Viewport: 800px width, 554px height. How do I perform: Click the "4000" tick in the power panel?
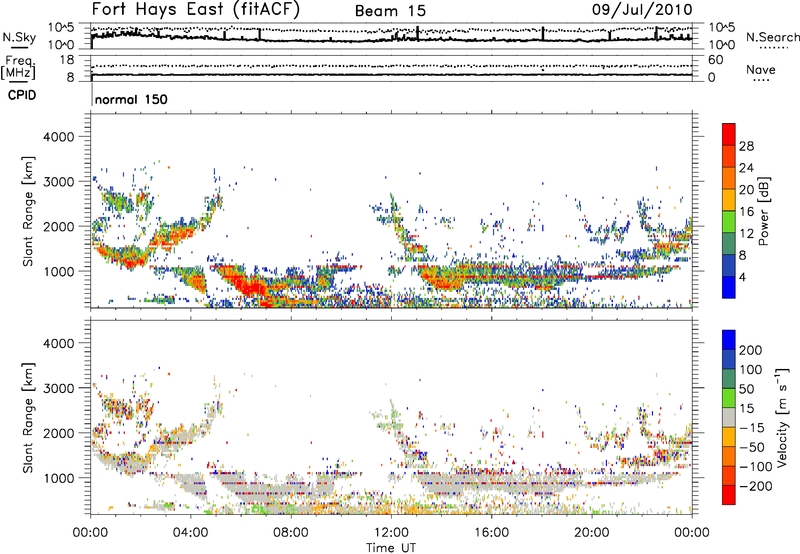(58, 137)
